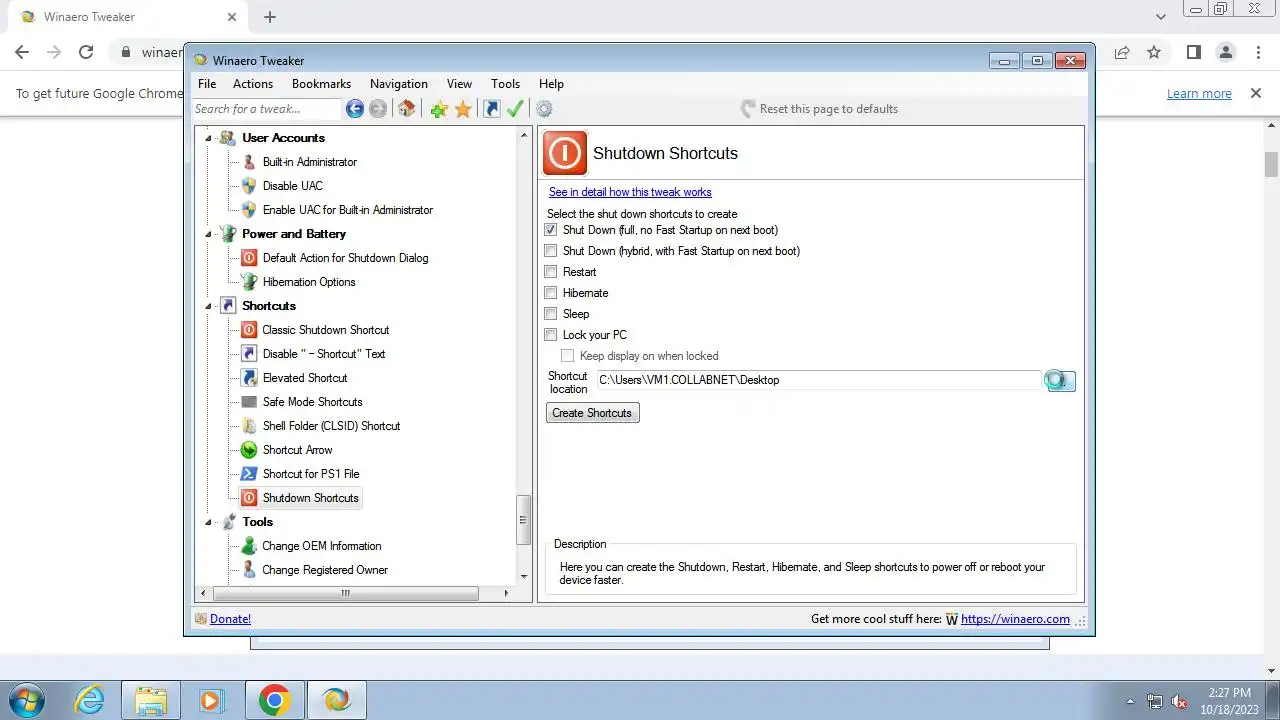Uncheck Shut Down full no Fast Startup
Viewport: 1280px width, 720px height.
pyautogui.click(x=550, y=230)
